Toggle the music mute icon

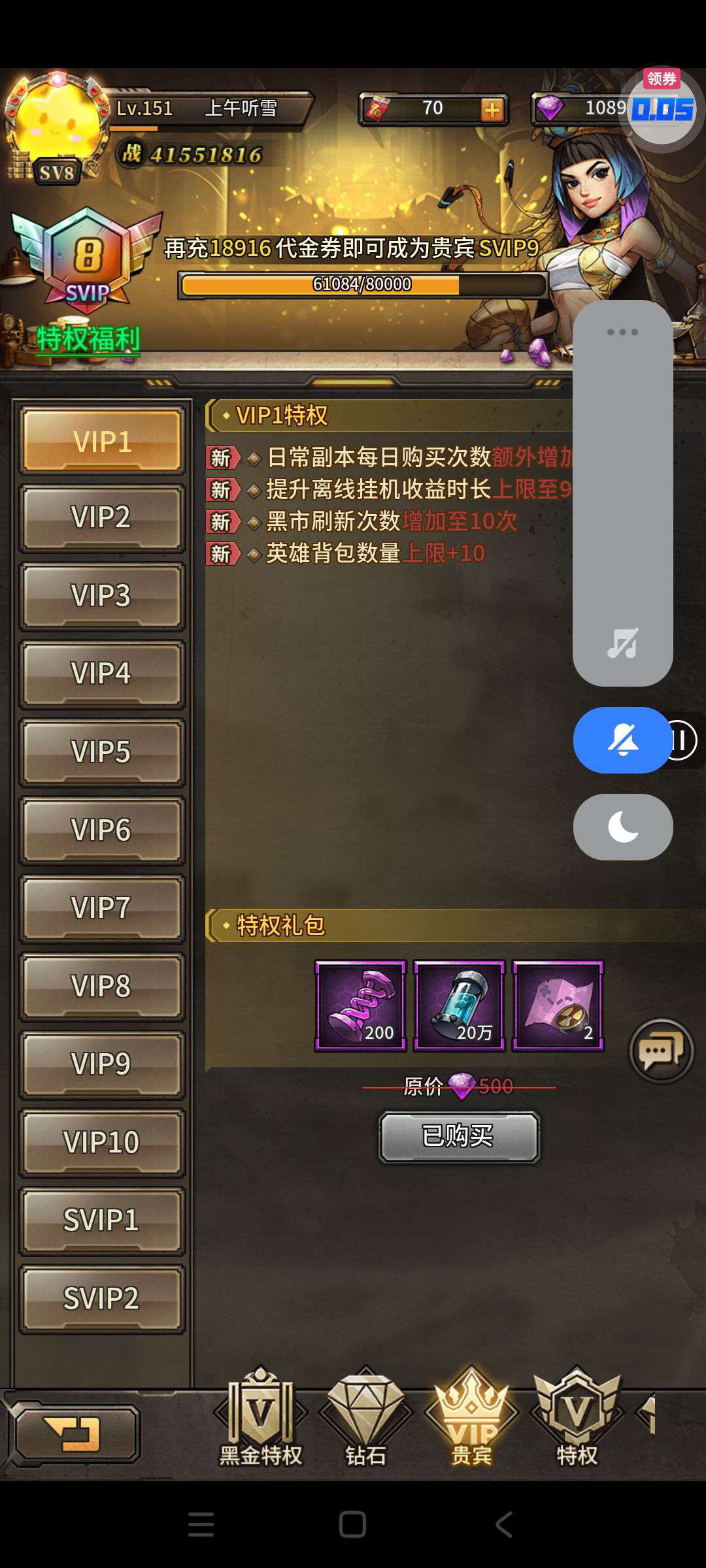pos(622,644)
